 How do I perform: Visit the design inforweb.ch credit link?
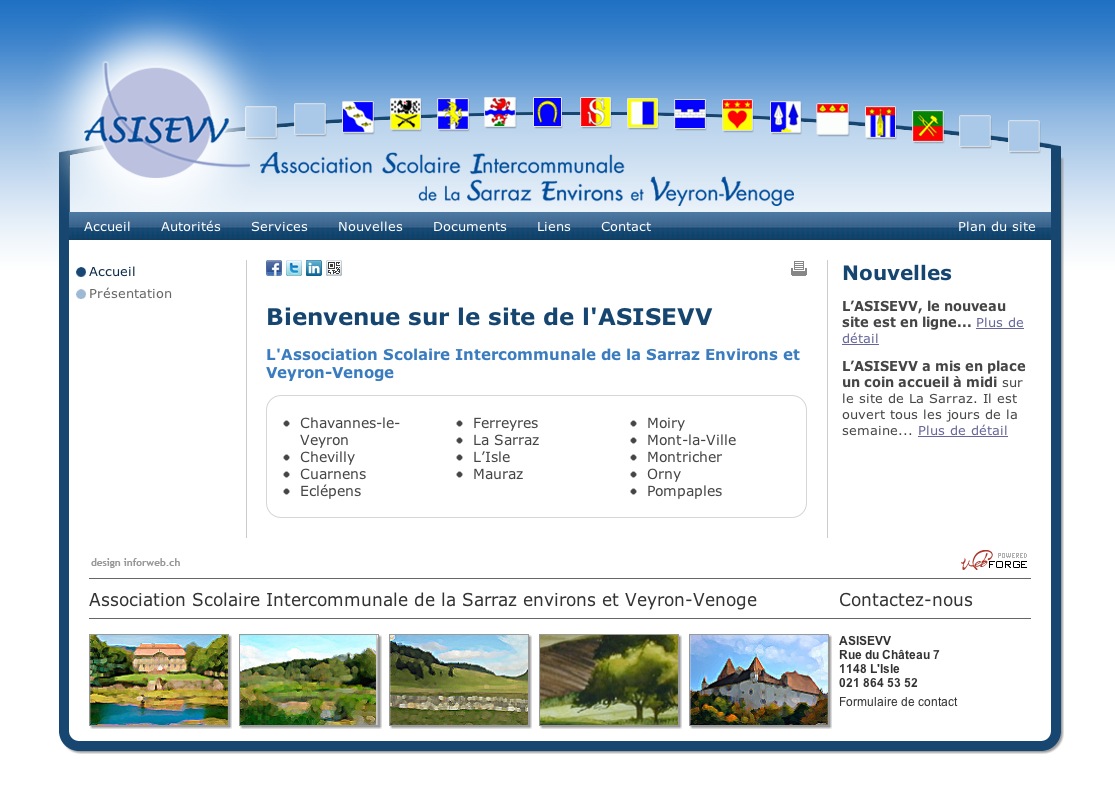[x=135, y=562]
